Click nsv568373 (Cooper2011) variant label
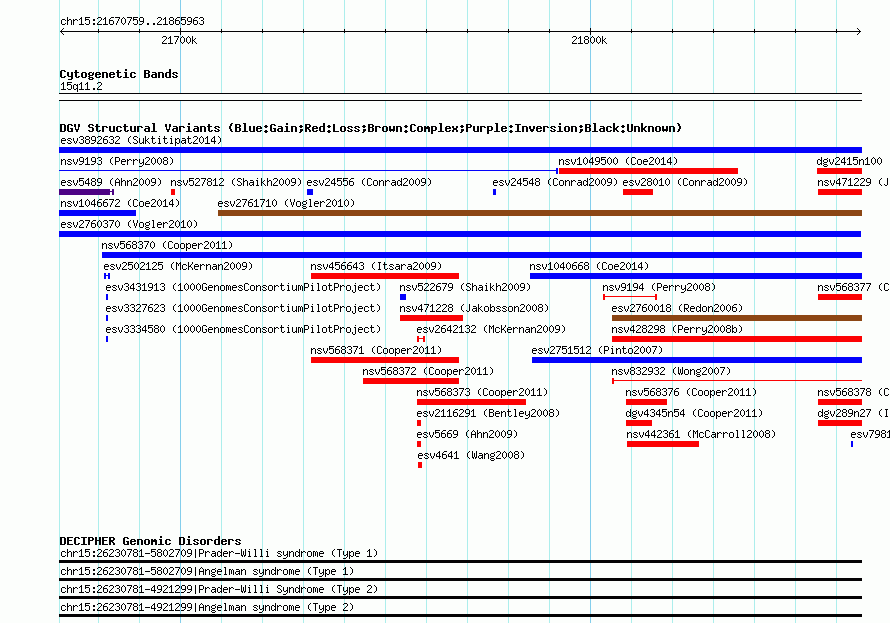The image size is (890, 623). coord(482,392)
